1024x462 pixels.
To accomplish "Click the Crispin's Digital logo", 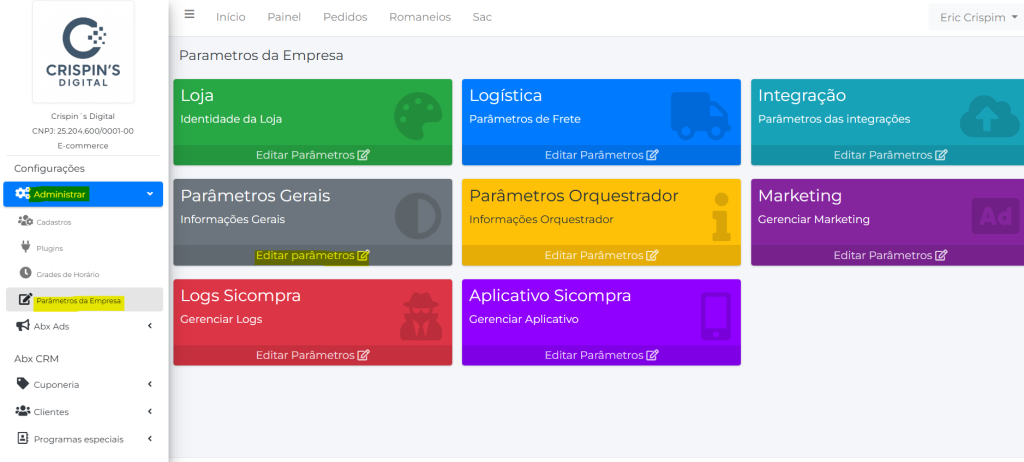I will tap(83, 52).
